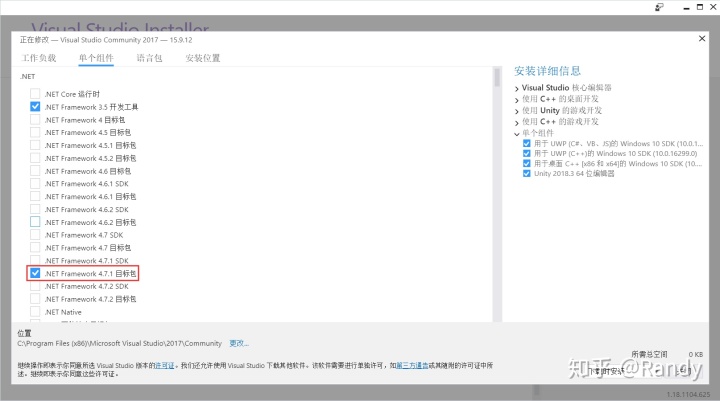Click the 更改... location link
This screenshot has width=720, height=401.
[x=239, y=343]
